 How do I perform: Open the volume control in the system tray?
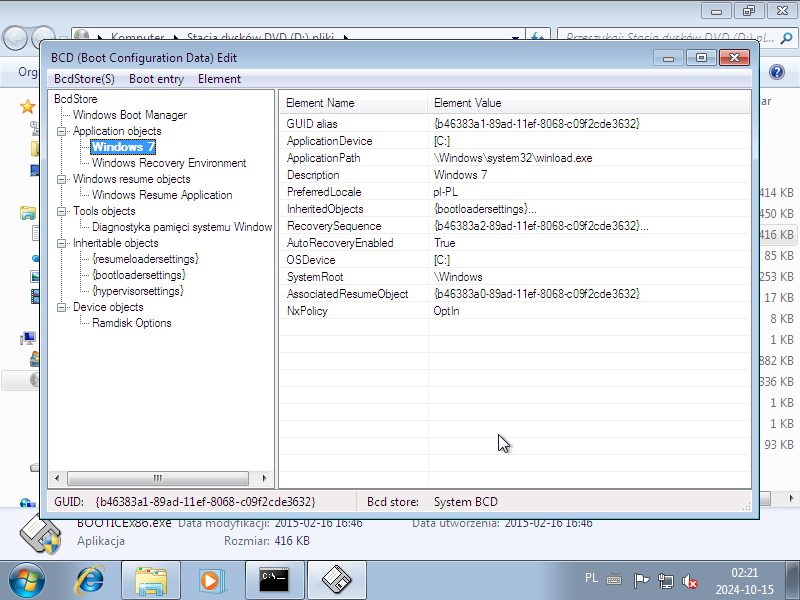click(690, 580)
